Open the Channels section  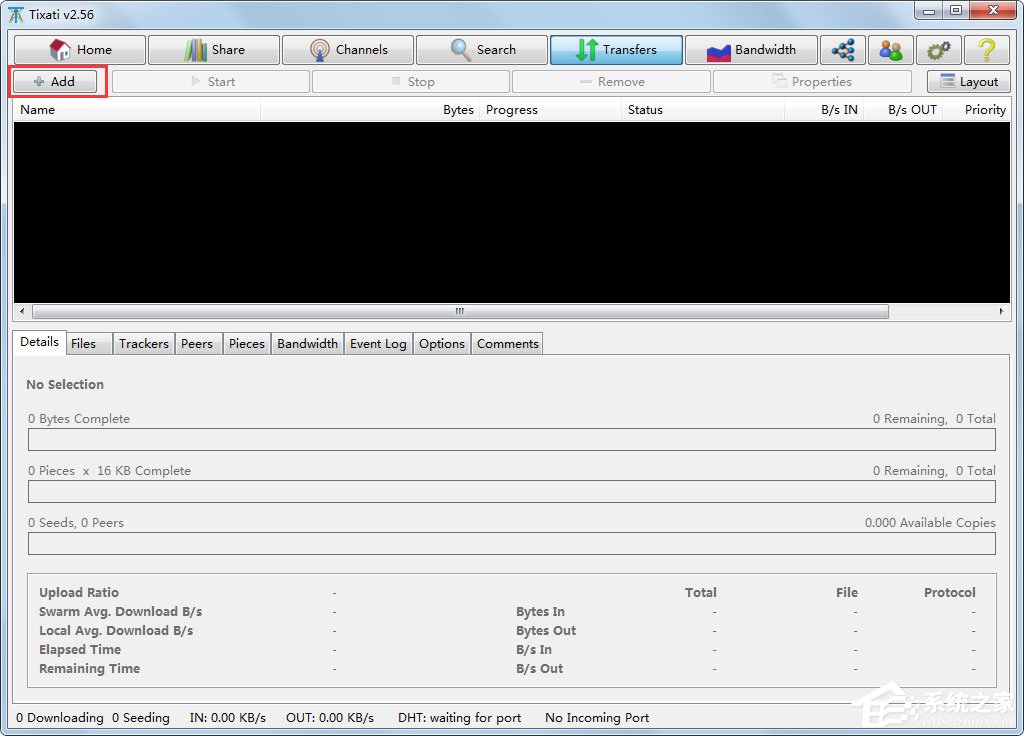click(348, 50)
